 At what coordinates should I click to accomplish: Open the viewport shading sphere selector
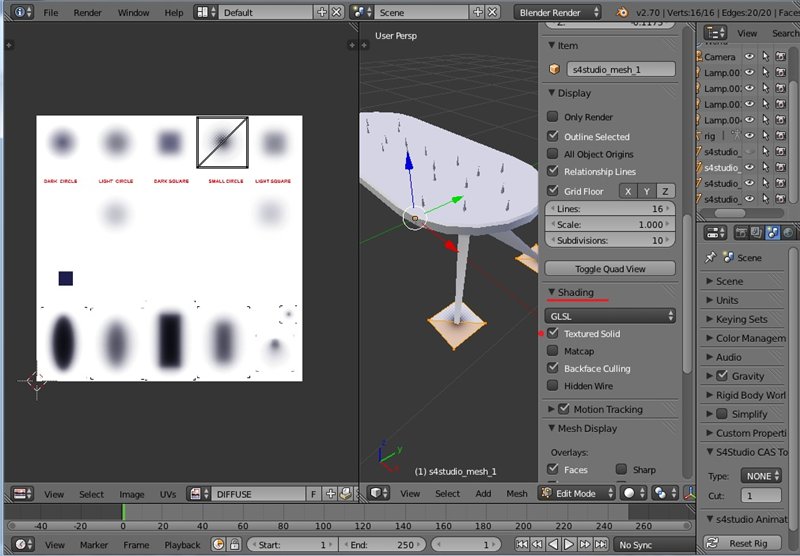tap(633, 493)
